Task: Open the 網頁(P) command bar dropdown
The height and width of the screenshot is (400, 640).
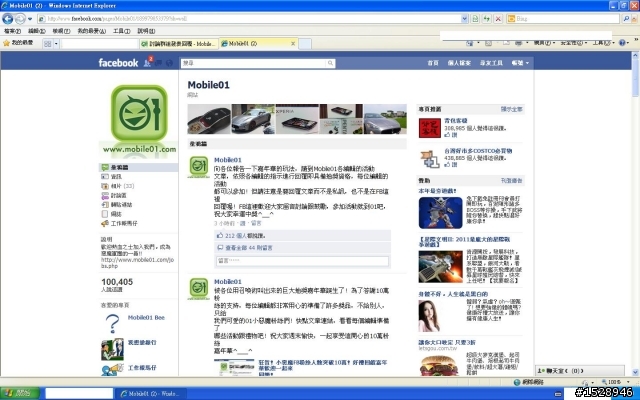Action: (x=544, y=43)
